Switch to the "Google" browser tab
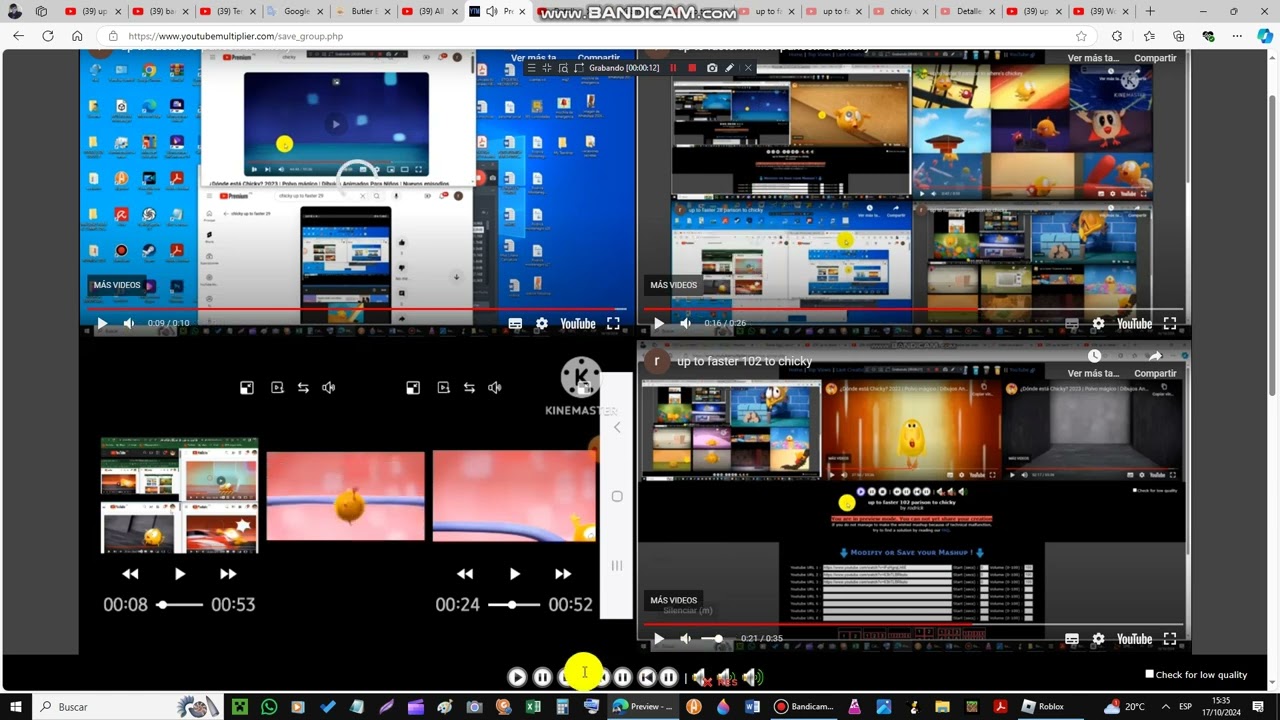Screen dimensions: 1280x720 (x=294, y=11)
